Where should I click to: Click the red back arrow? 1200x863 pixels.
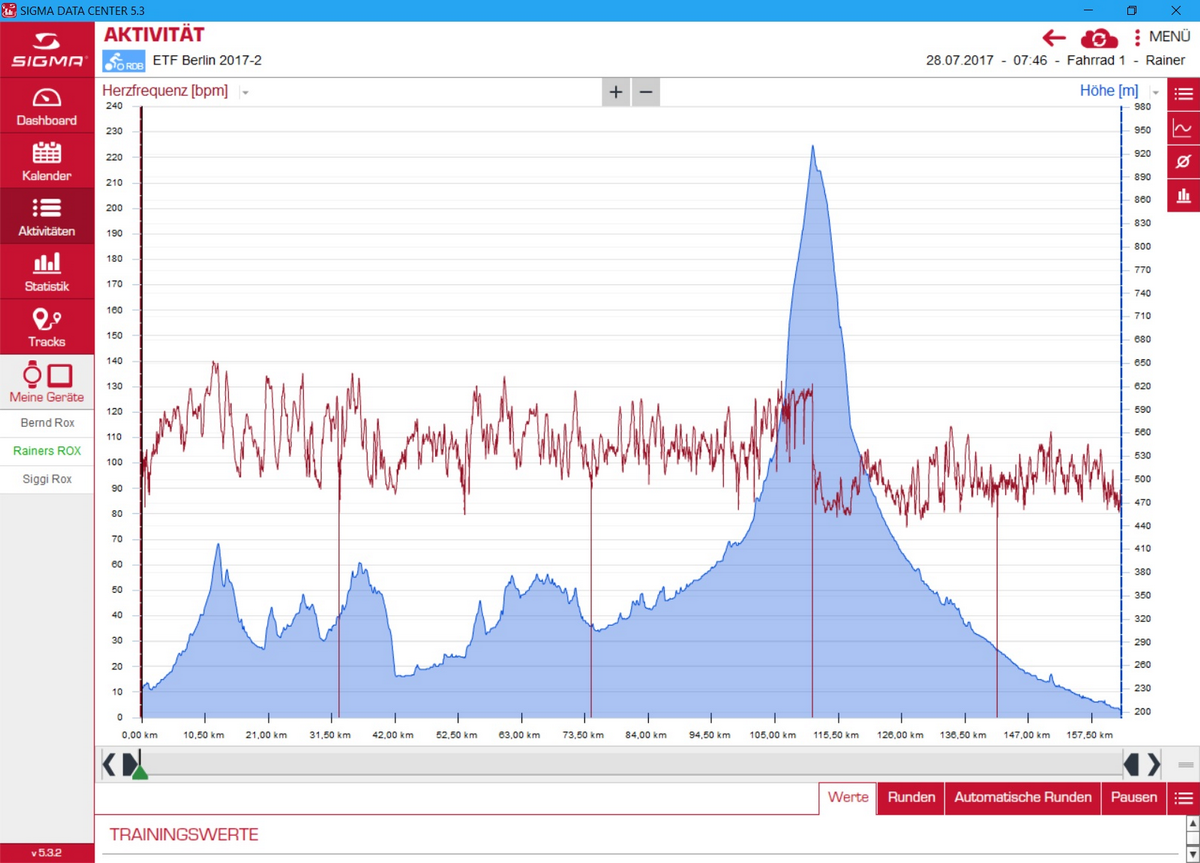pos(1054,38)
